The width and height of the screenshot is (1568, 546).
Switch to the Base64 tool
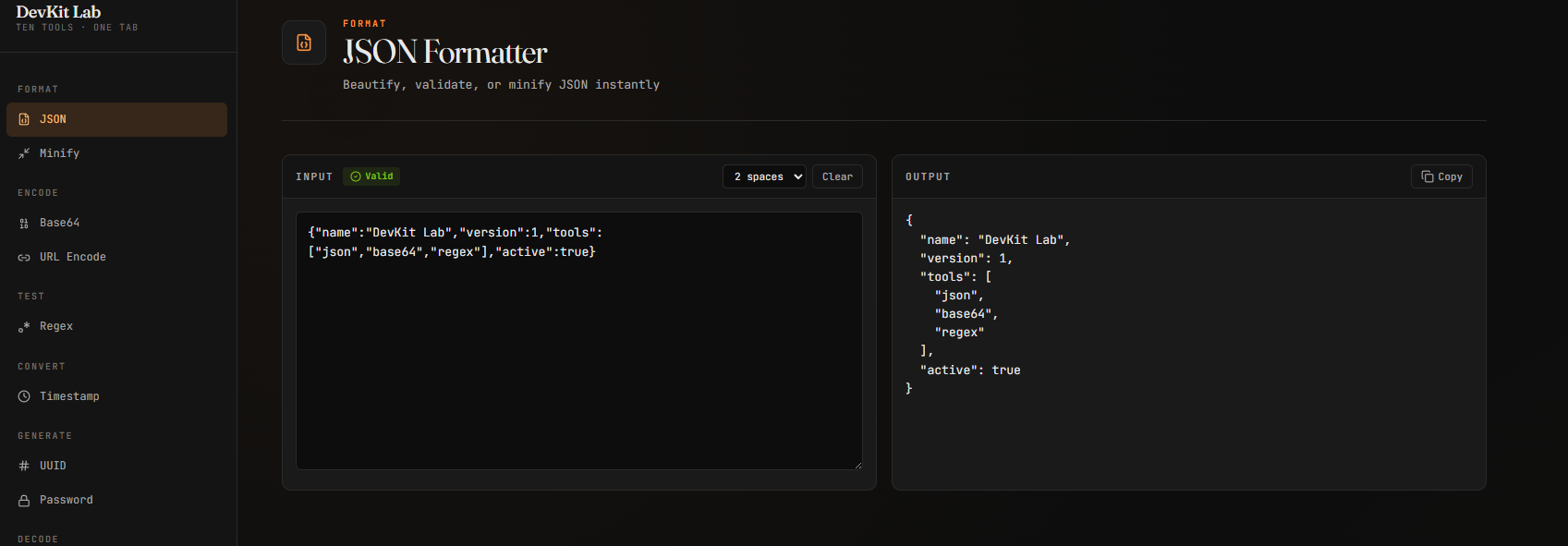pos(116,223)
